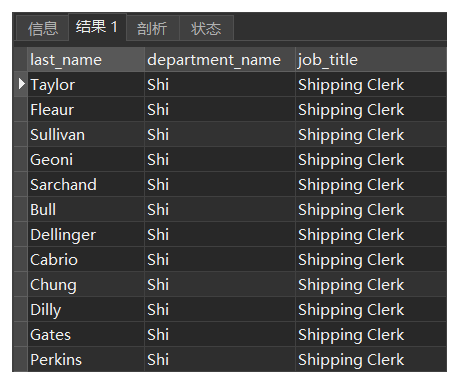The height and width of the screenshot is (384, 460).
Task: Select the Geoni last name cell
Action: (x=86, y=160)
